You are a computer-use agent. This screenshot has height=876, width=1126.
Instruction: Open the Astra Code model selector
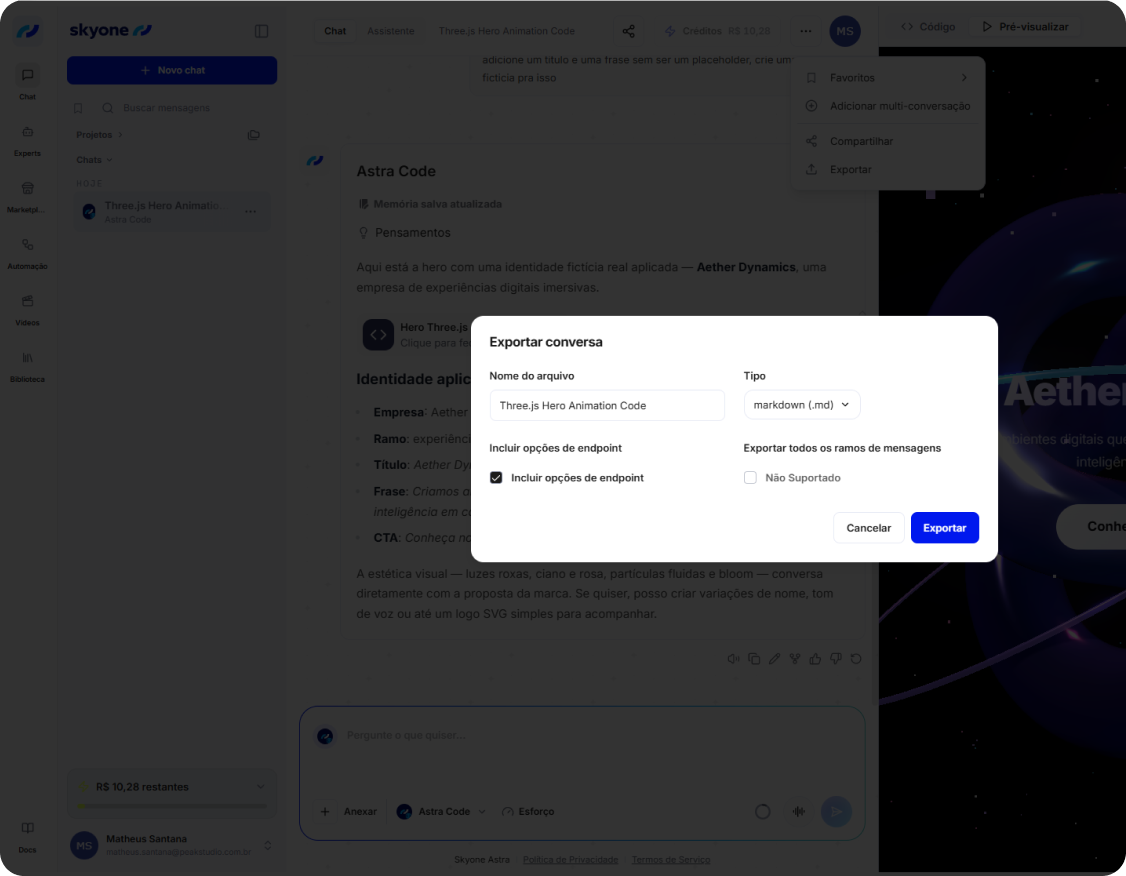pos(442,811)
